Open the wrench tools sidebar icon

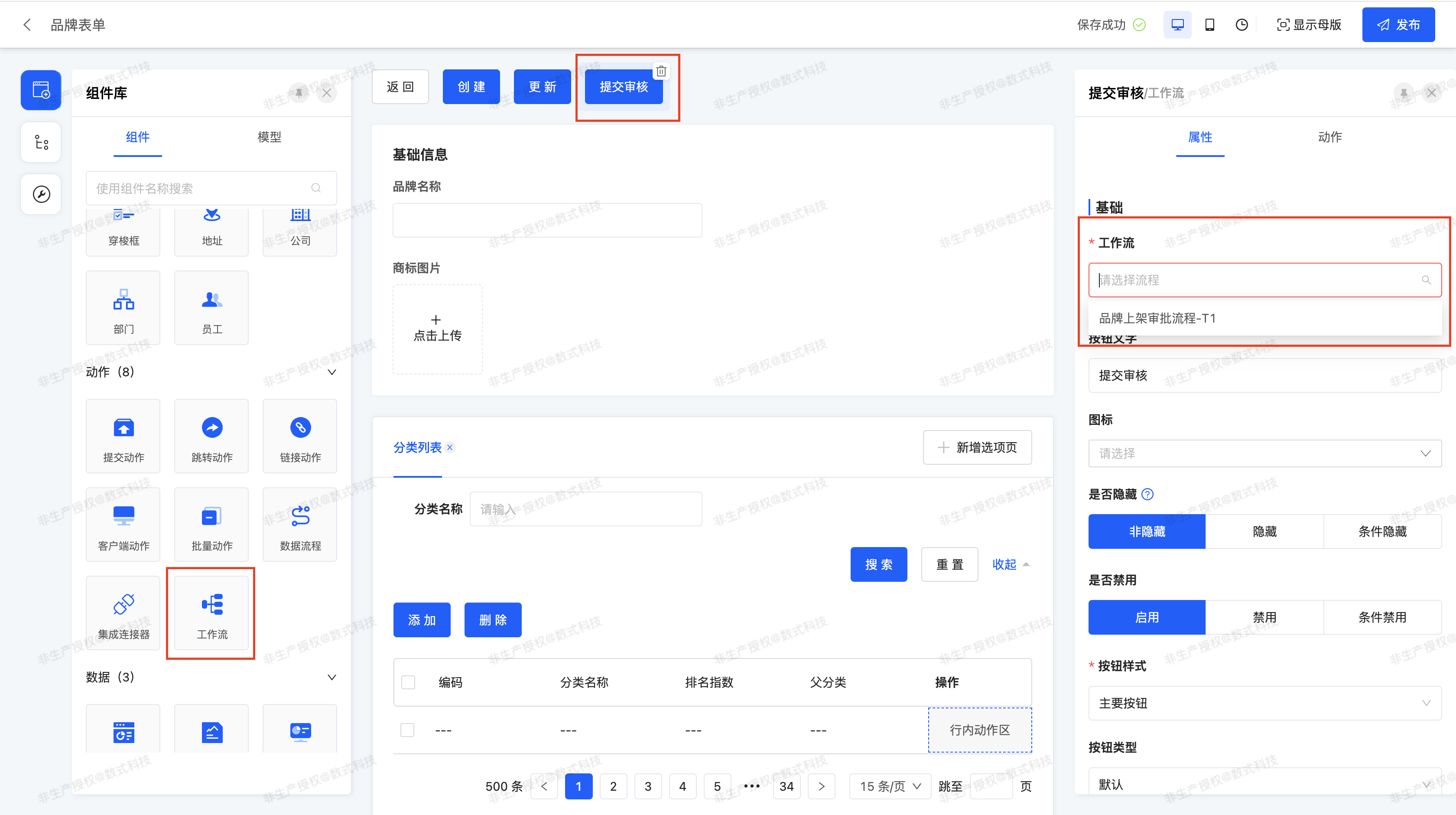[x=41, y=194]
